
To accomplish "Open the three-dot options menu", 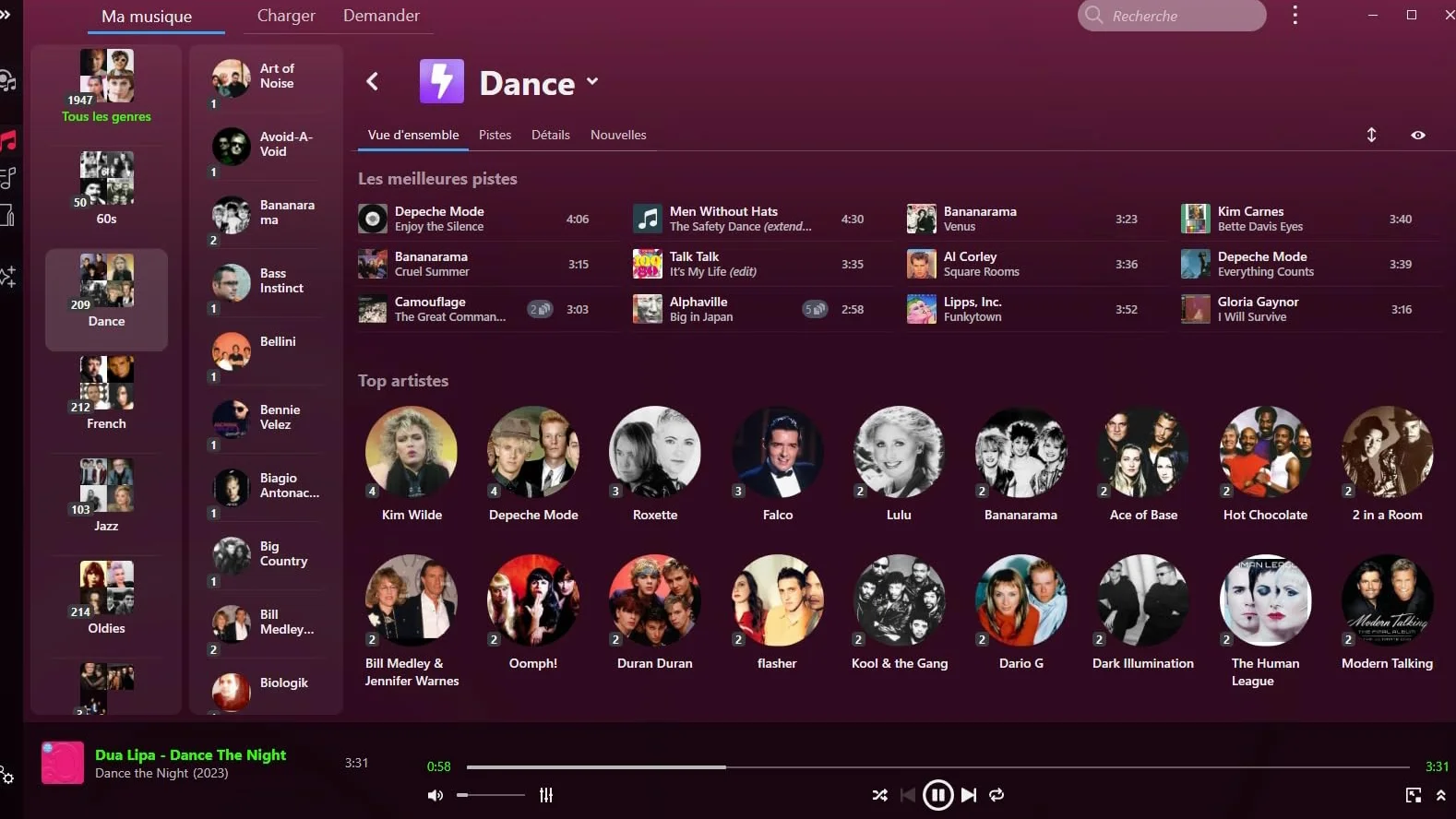I will coord(1295,15).
